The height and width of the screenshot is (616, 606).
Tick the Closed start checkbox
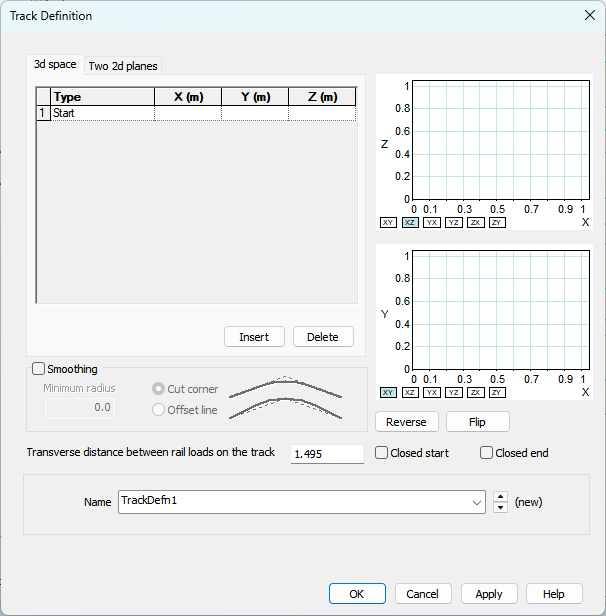pyautogui.click(x=382, y=453)
